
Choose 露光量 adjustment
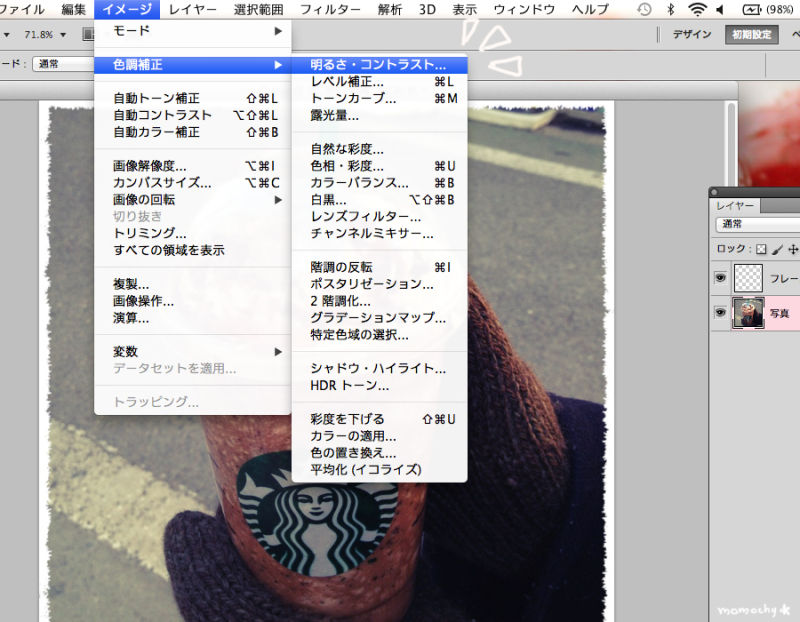(379, 115)
